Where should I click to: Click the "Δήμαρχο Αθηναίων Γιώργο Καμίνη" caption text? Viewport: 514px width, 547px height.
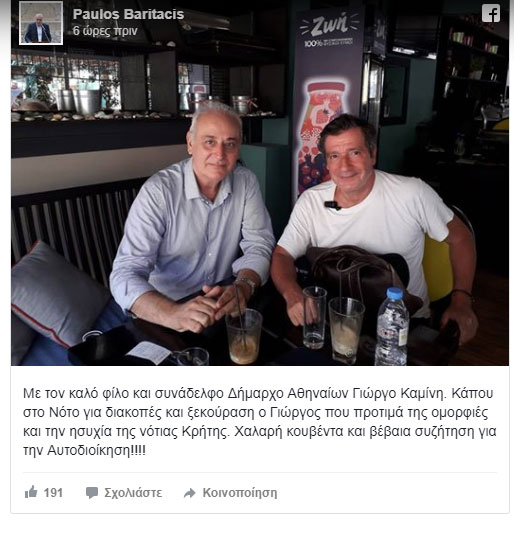click(337, 393)
